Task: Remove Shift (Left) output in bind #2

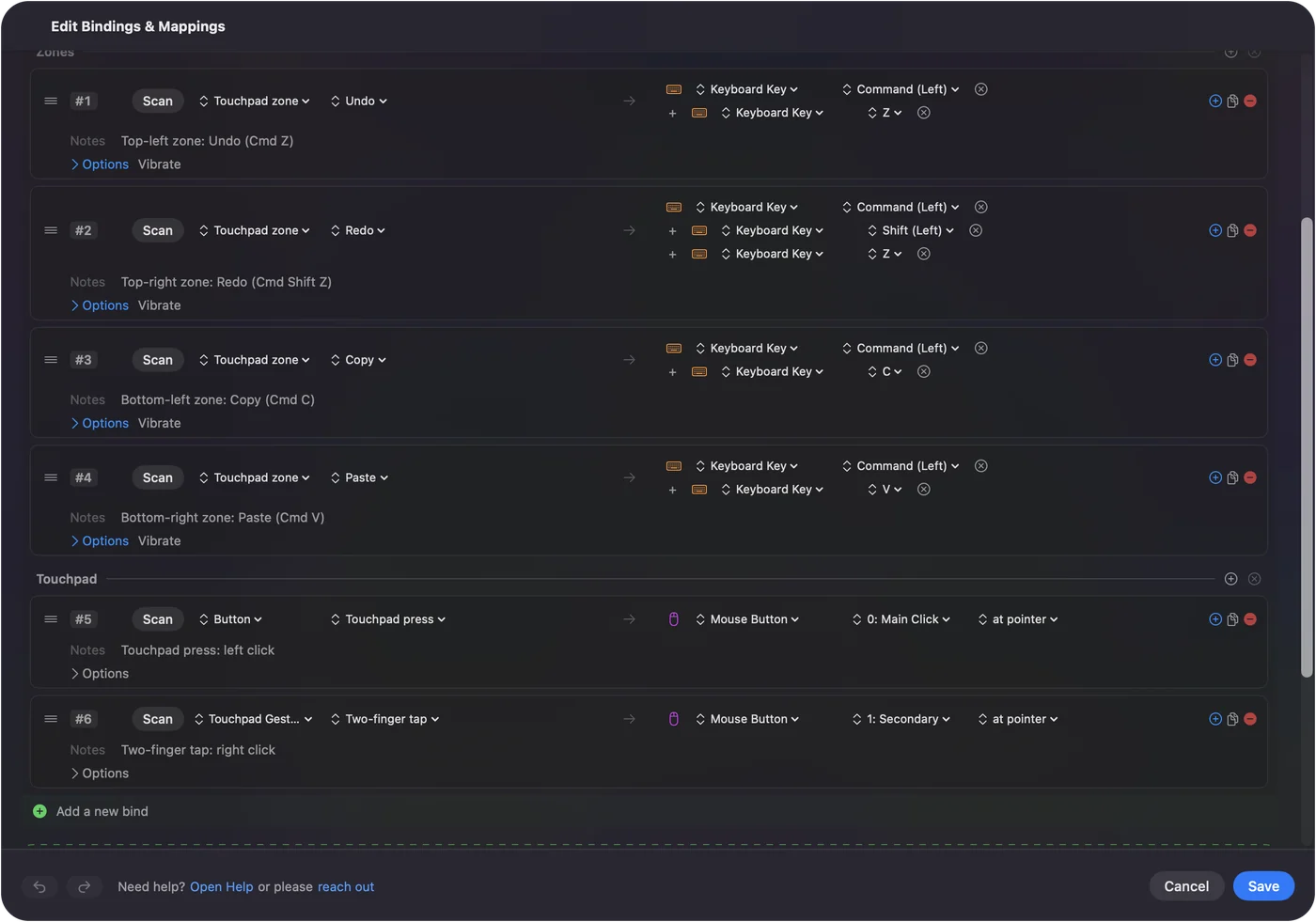Action: coord(976,230)
